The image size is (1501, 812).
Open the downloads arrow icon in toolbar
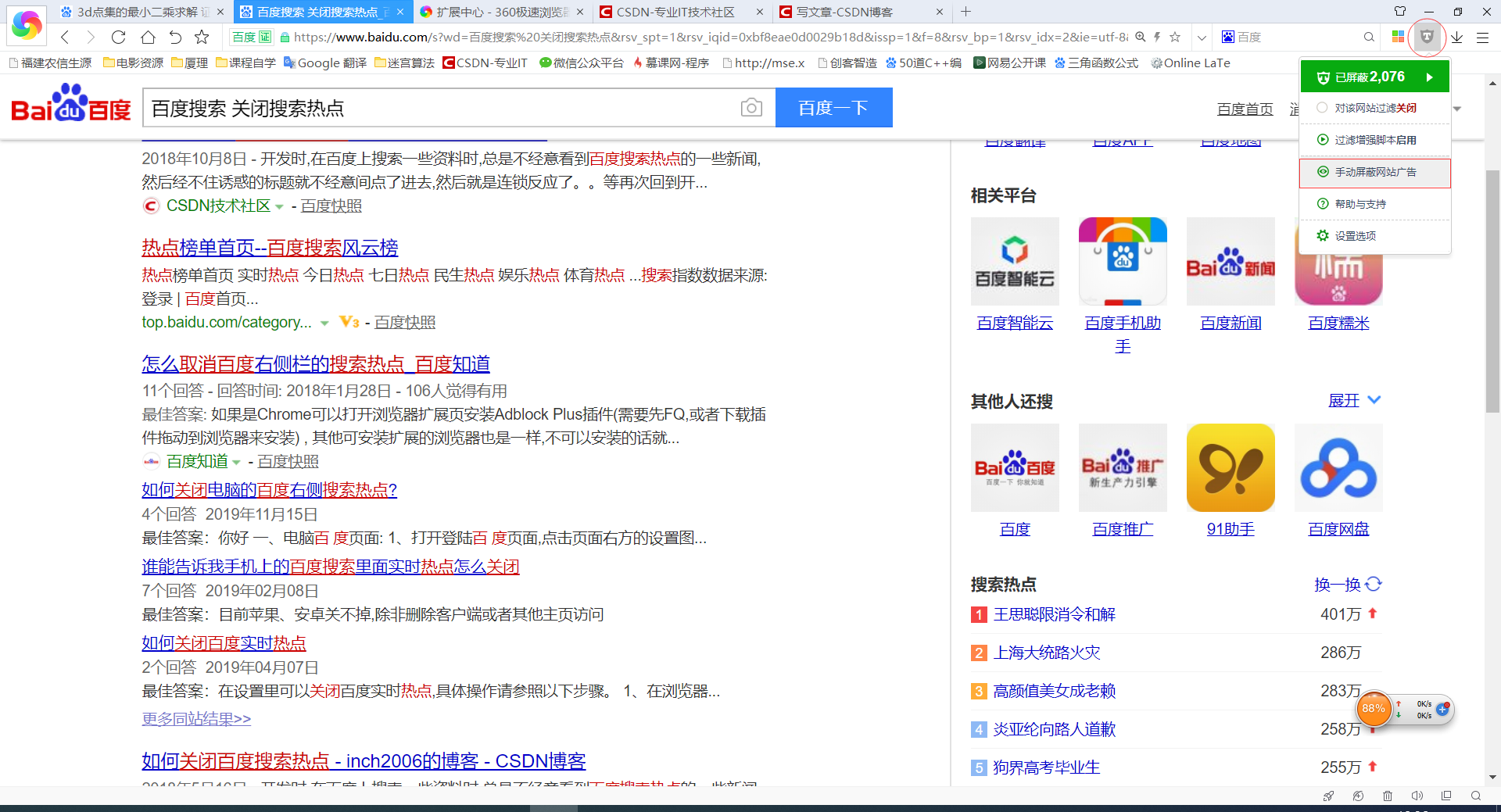(x=1457, y=37)
